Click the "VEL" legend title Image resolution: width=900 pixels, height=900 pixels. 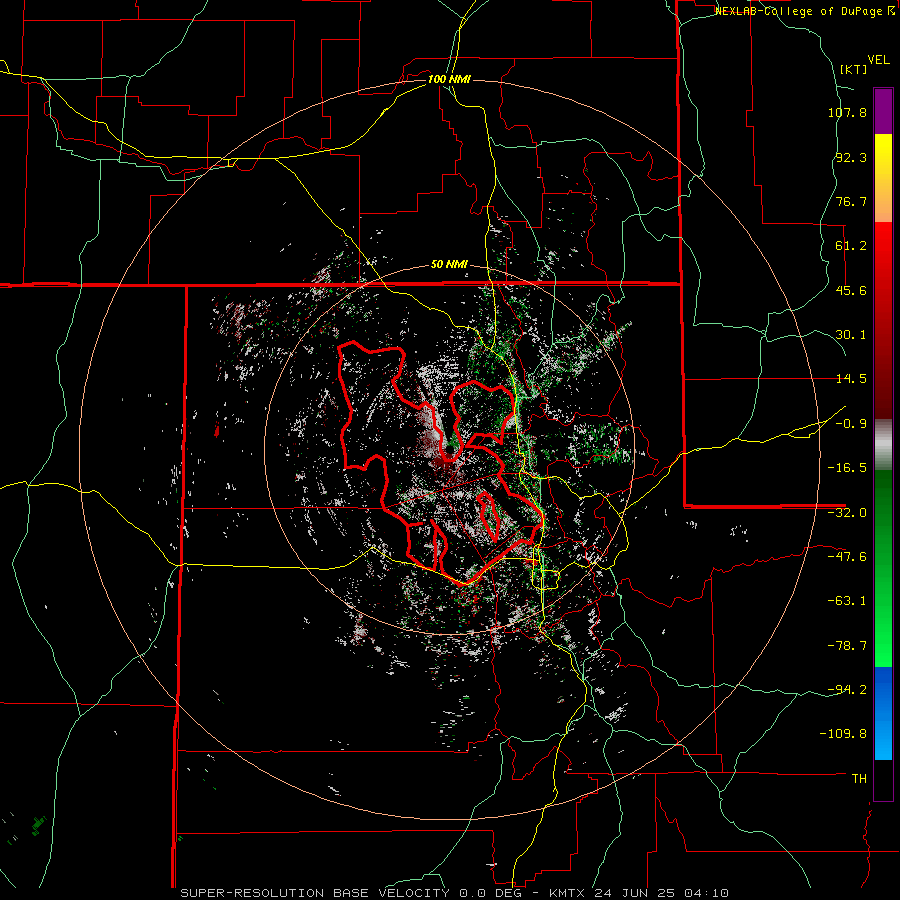point(878,60)
